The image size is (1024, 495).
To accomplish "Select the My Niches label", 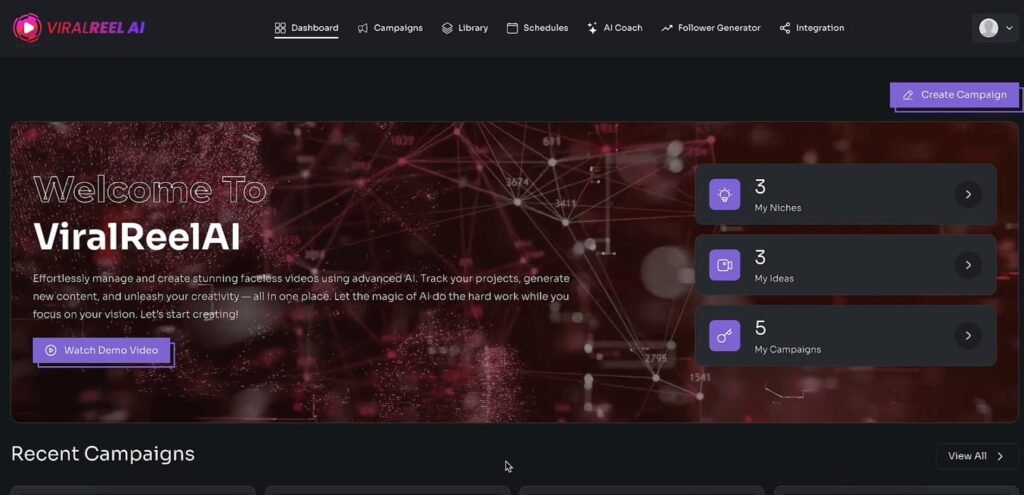I will click(x=778, y=208).
